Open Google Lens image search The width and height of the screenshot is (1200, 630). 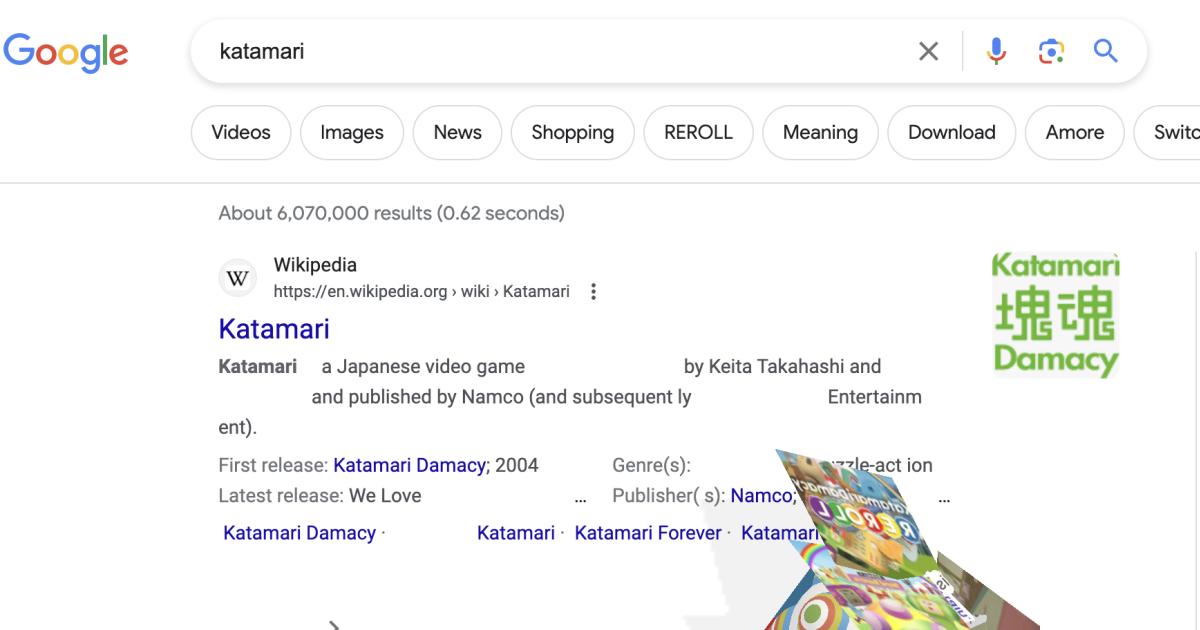click(x=1051, y=52)
